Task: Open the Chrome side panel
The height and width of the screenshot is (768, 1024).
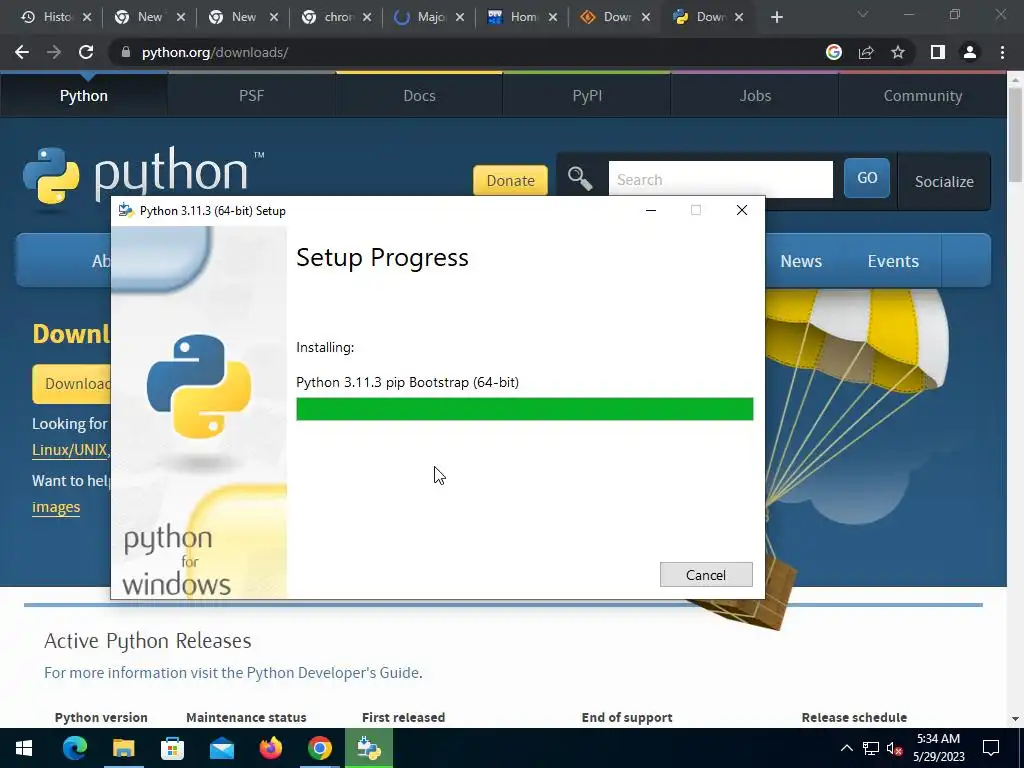Action: (x=938, y=52)
